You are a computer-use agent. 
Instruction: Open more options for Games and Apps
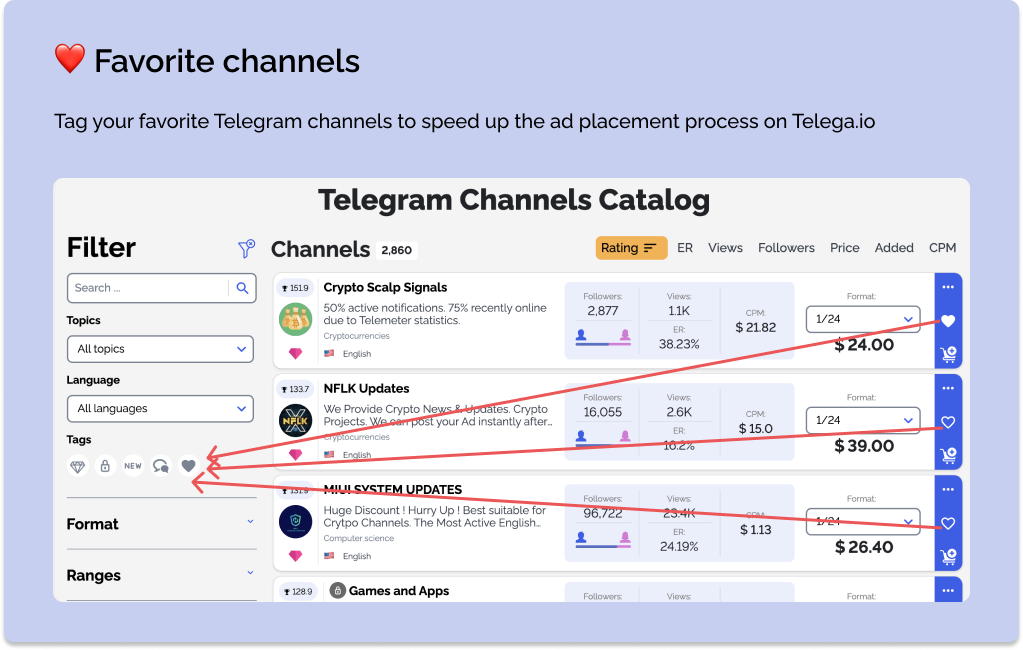[x=948, y=591]
